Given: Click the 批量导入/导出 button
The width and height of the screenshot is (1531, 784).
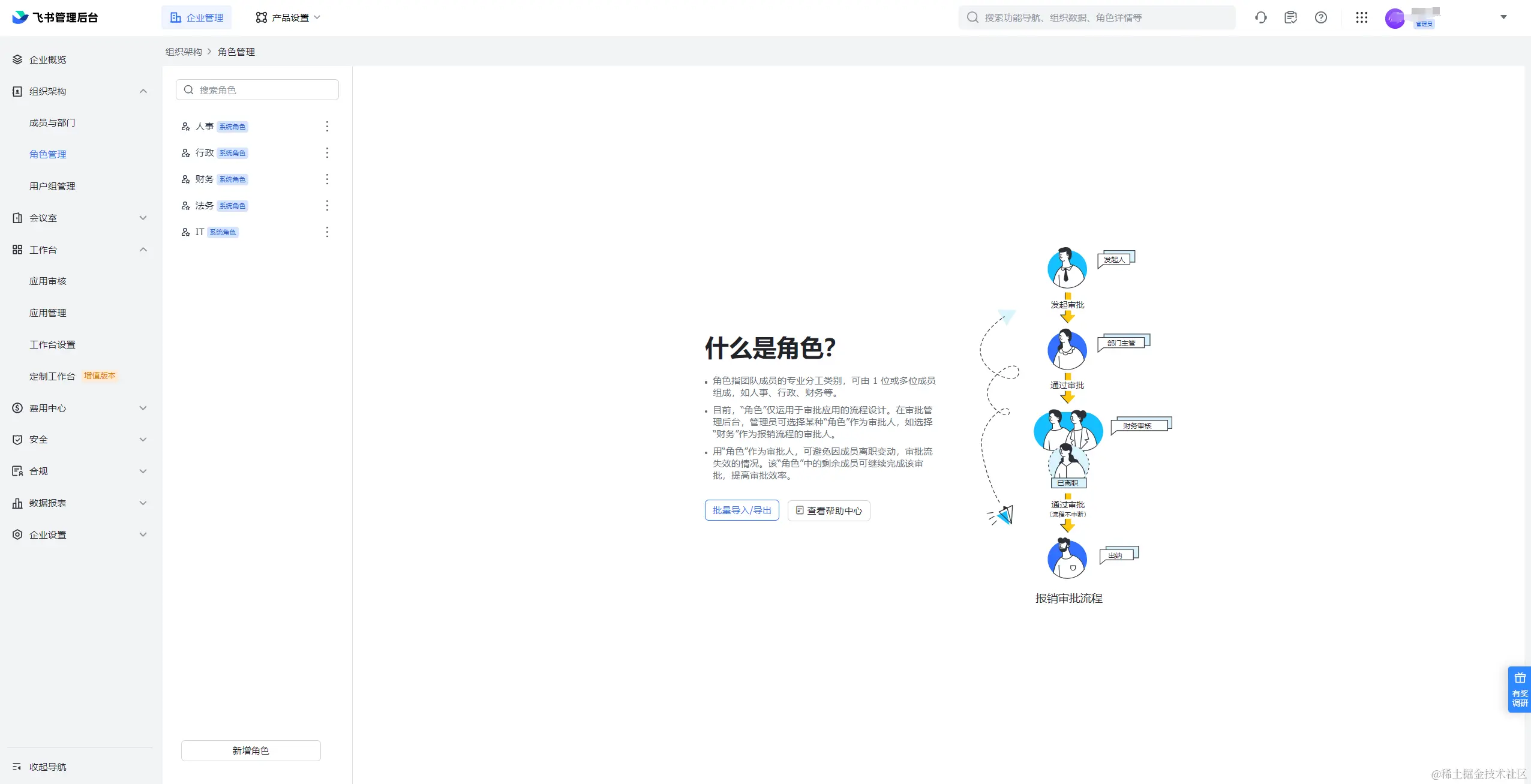Looking at the screenshot, I should [x=742, y=510].
